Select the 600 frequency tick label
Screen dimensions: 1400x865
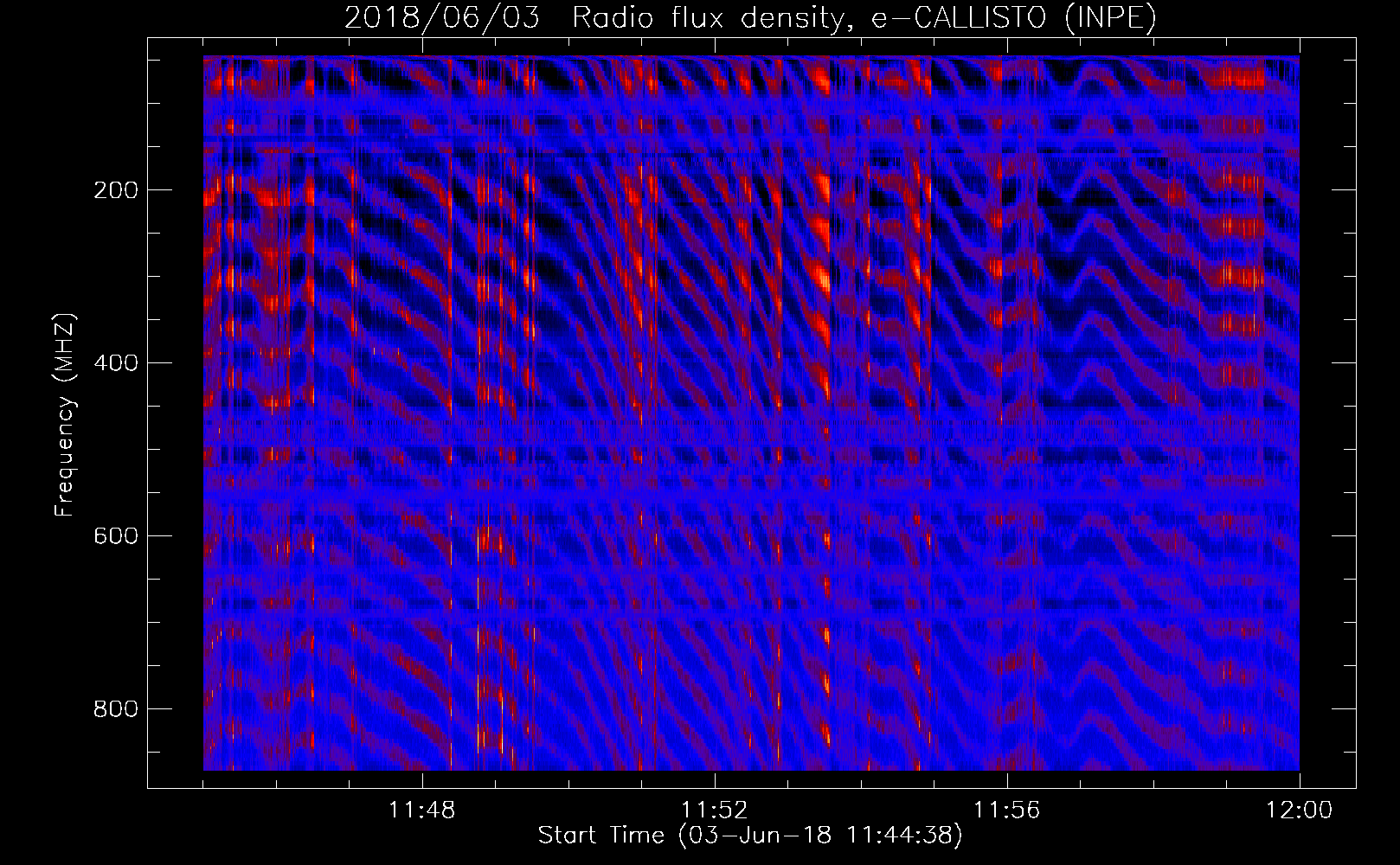115,536
